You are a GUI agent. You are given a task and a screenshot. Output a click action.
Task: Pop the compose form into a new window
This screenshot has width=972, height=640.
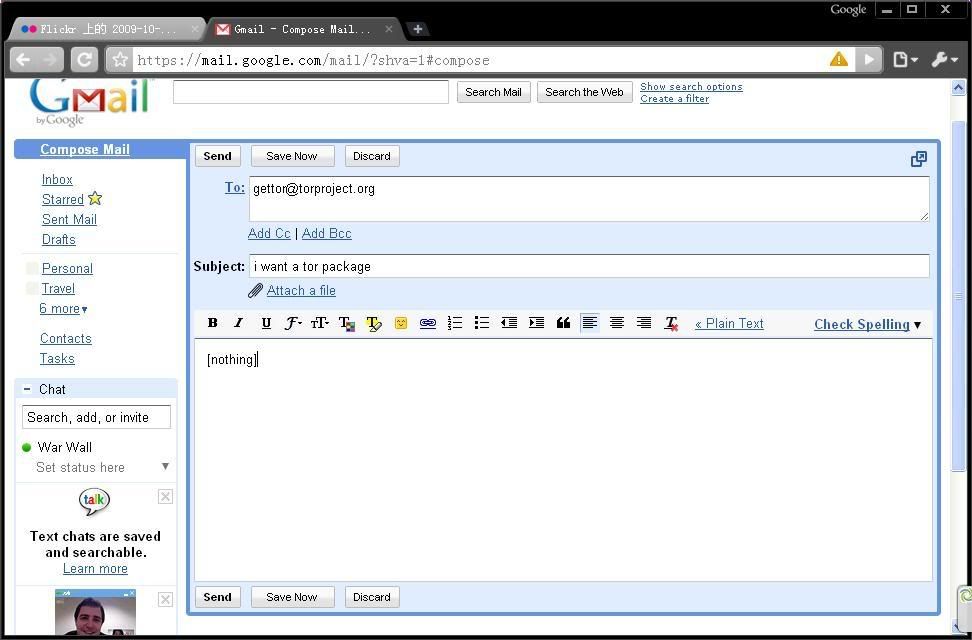click(x=919, y=159)
